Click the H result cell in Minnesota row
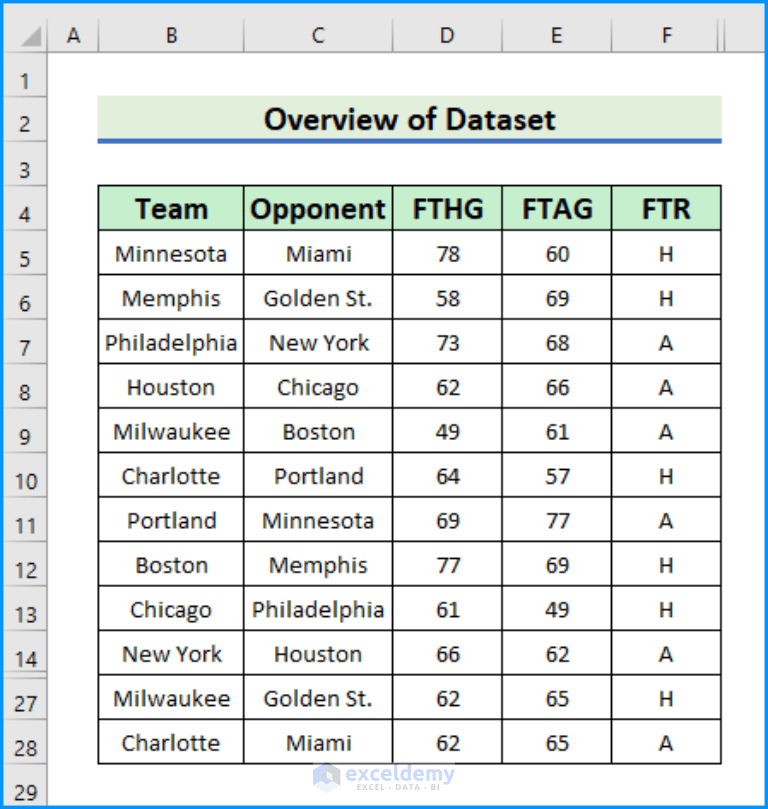The width and height of the screenshot is (768, 809). 665,253
